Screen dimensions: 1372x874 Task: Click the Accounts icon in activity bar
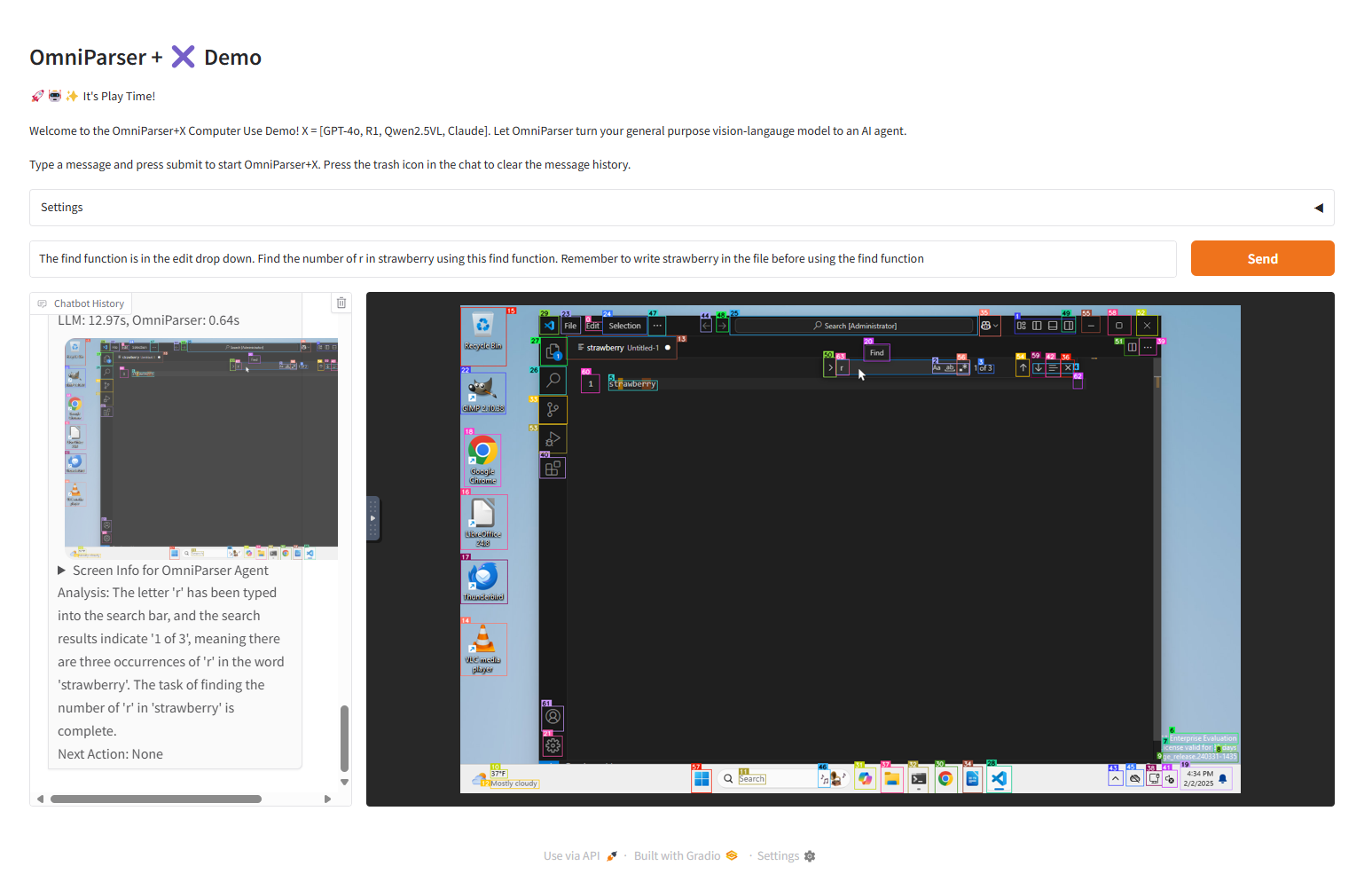tap(553, 717)
